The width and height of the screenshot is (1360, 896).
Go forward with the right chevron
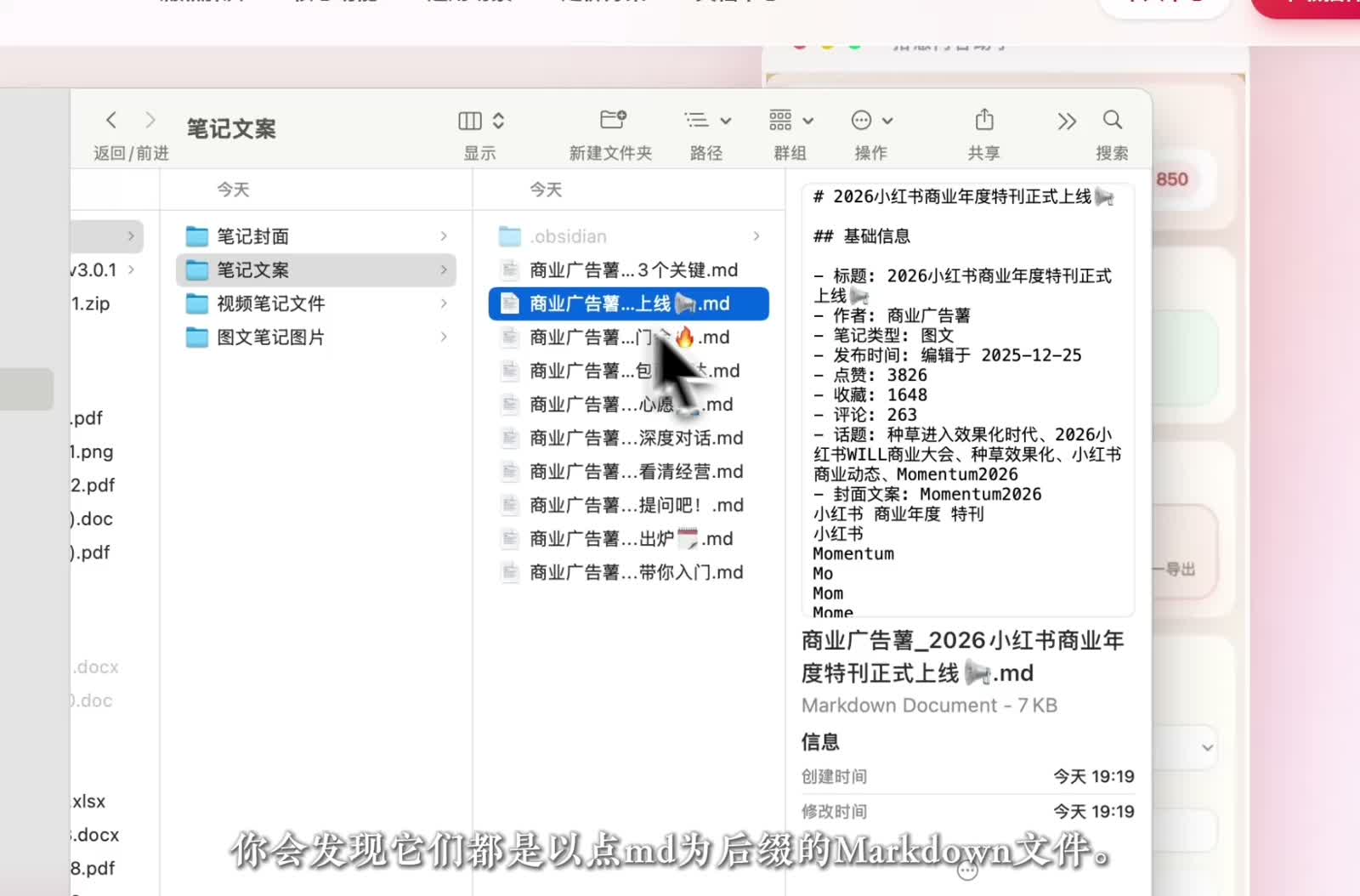click(x=150, y=120)
